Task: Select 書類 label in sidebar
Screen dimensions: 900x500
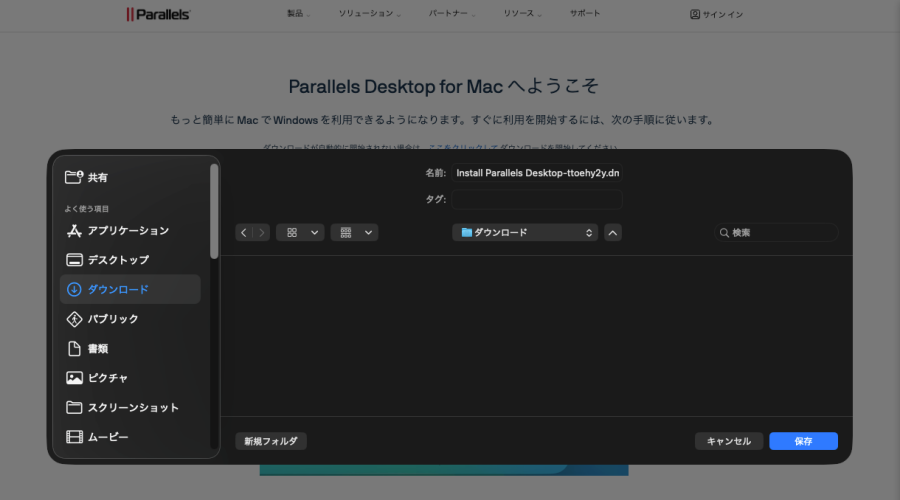Action: tap(98, 348)
